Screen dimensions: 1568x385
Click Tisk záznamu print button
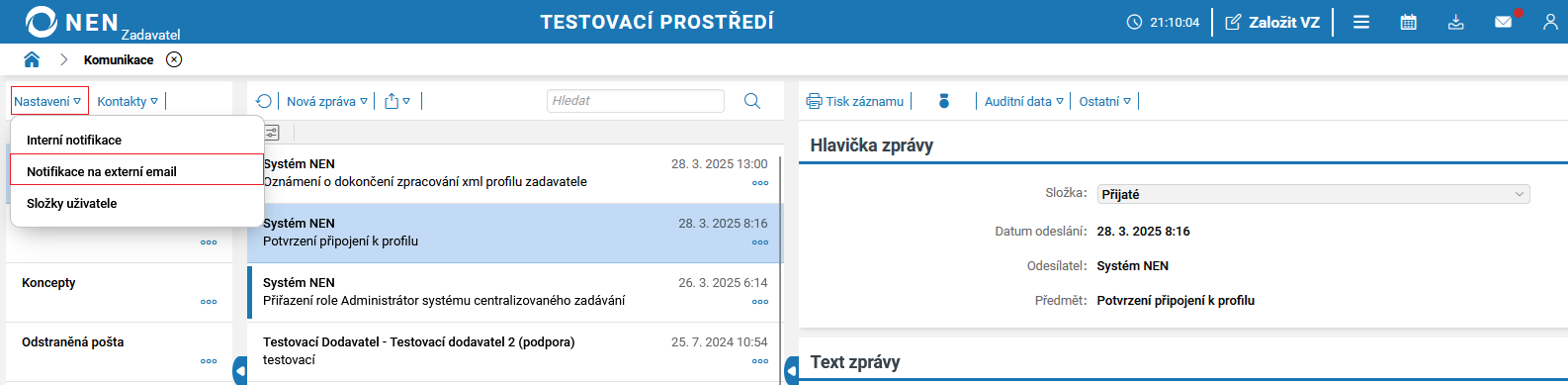[855, 101]
